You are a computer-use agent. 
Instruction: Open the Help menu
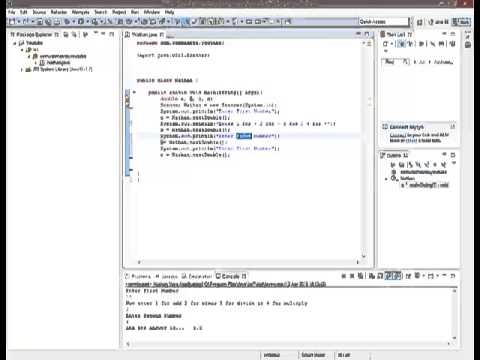click(x=169, y=12)
